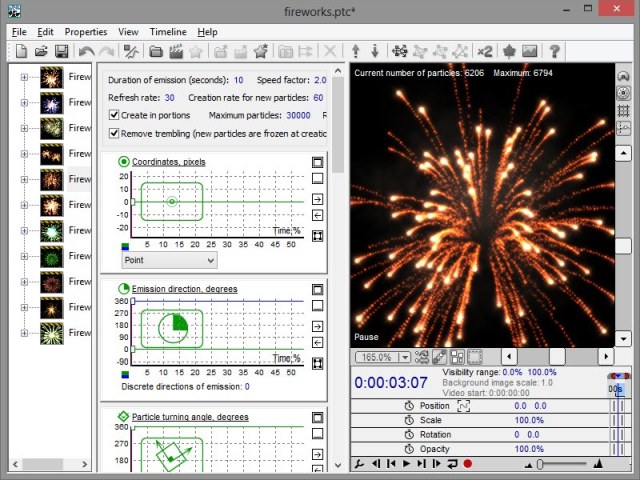
Task: Toggle the Coordinates, pixels radio indicator
Action: (124, 162)
